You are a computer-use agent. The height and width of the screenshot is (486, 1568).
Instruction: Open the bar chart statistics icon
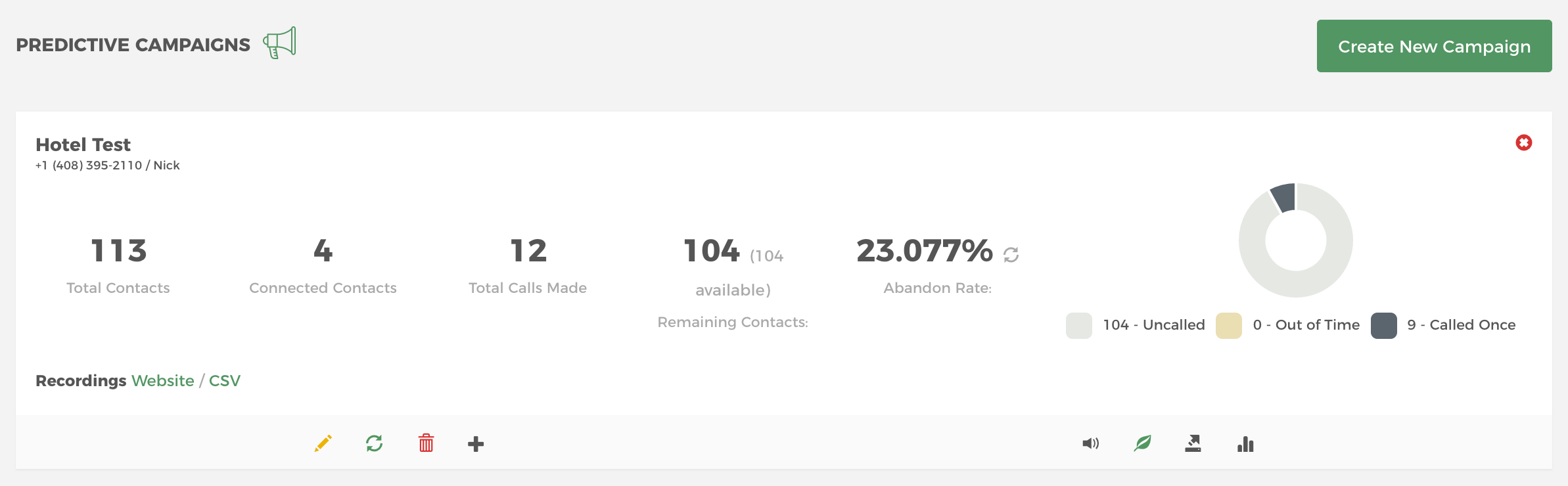(1245, 444)
